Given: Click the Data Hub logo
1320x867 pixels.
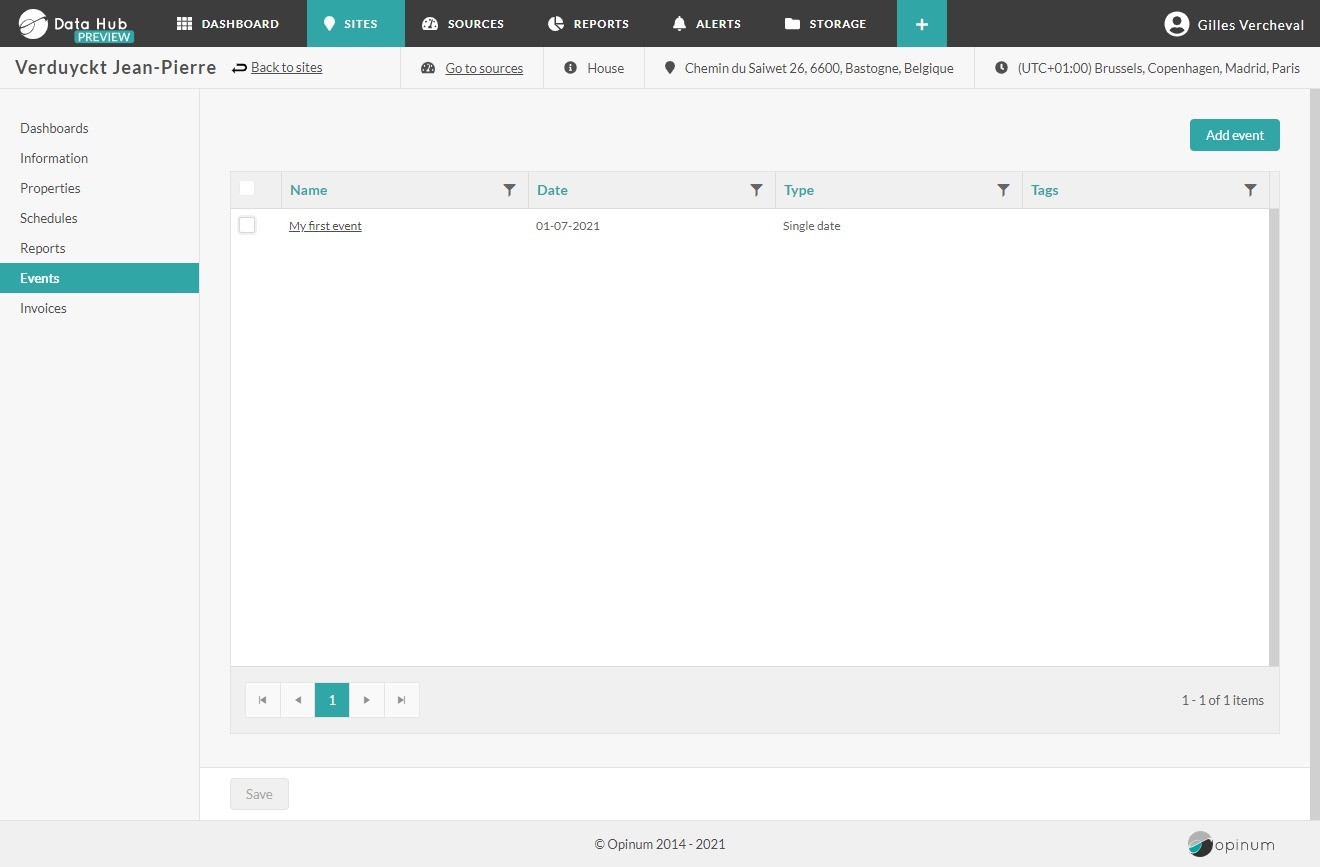Looking at the screenshot, I should pyautogui.click(x=75, y=24).
